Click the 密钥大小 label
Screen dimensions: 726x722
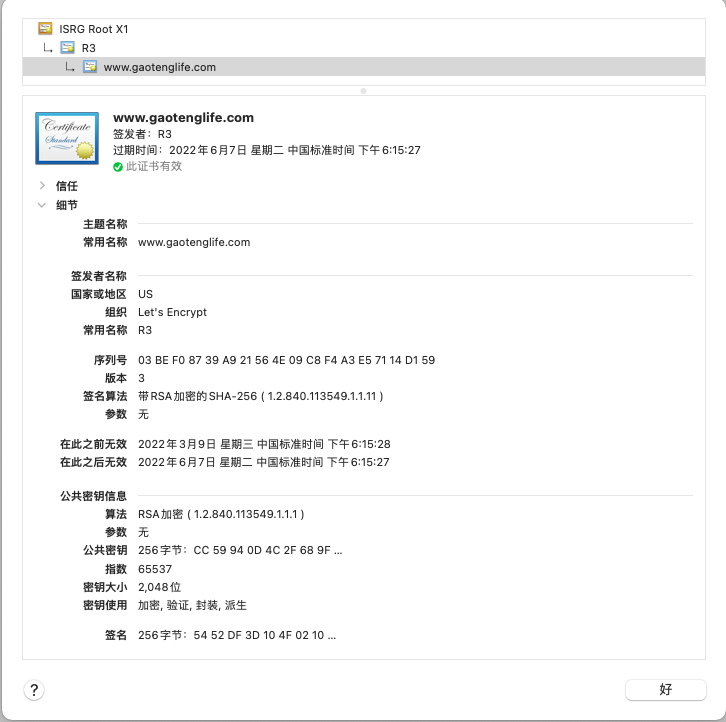point(105,587)
